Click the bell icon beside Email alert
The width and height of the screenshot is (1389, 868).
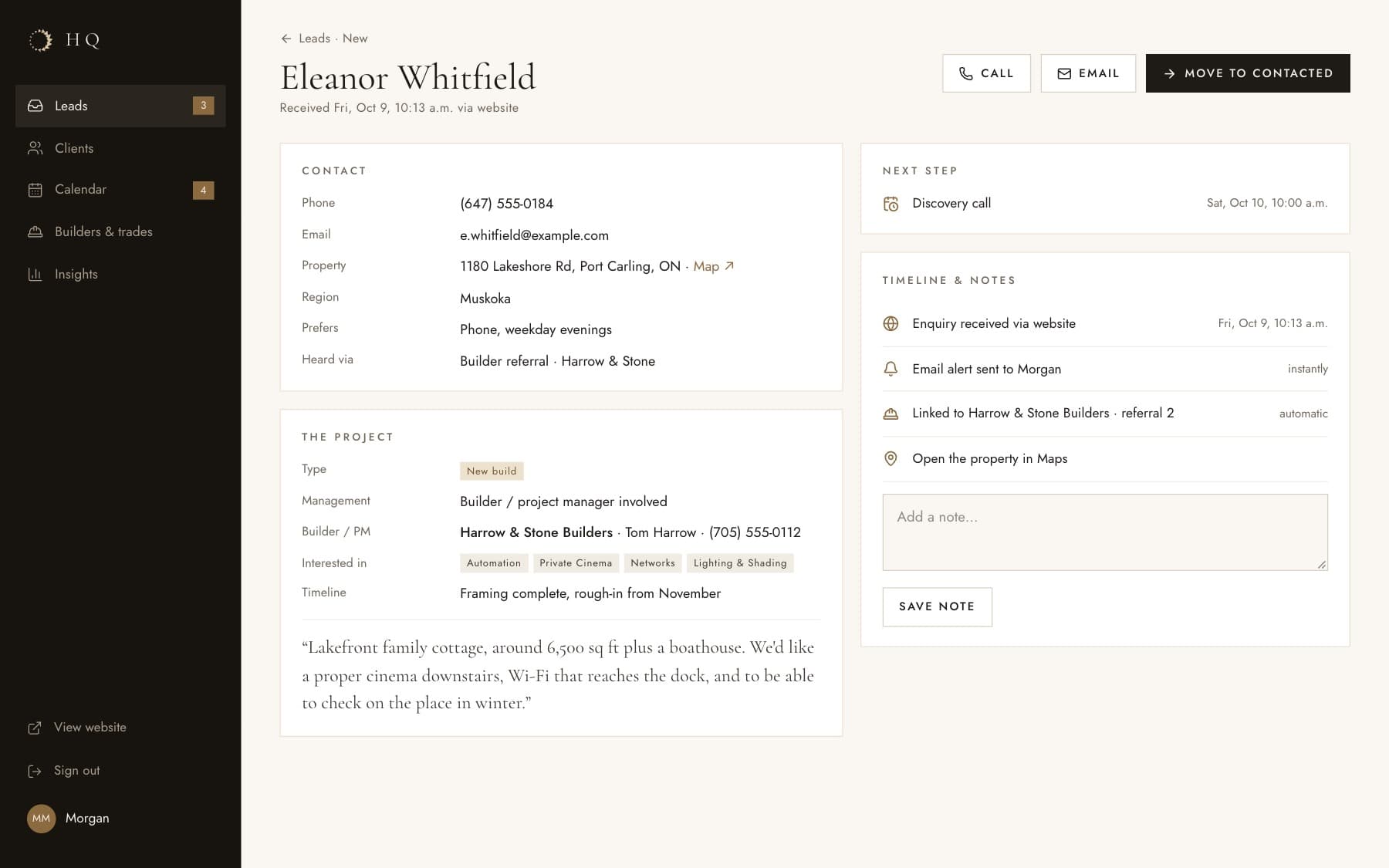coord(891,369)
